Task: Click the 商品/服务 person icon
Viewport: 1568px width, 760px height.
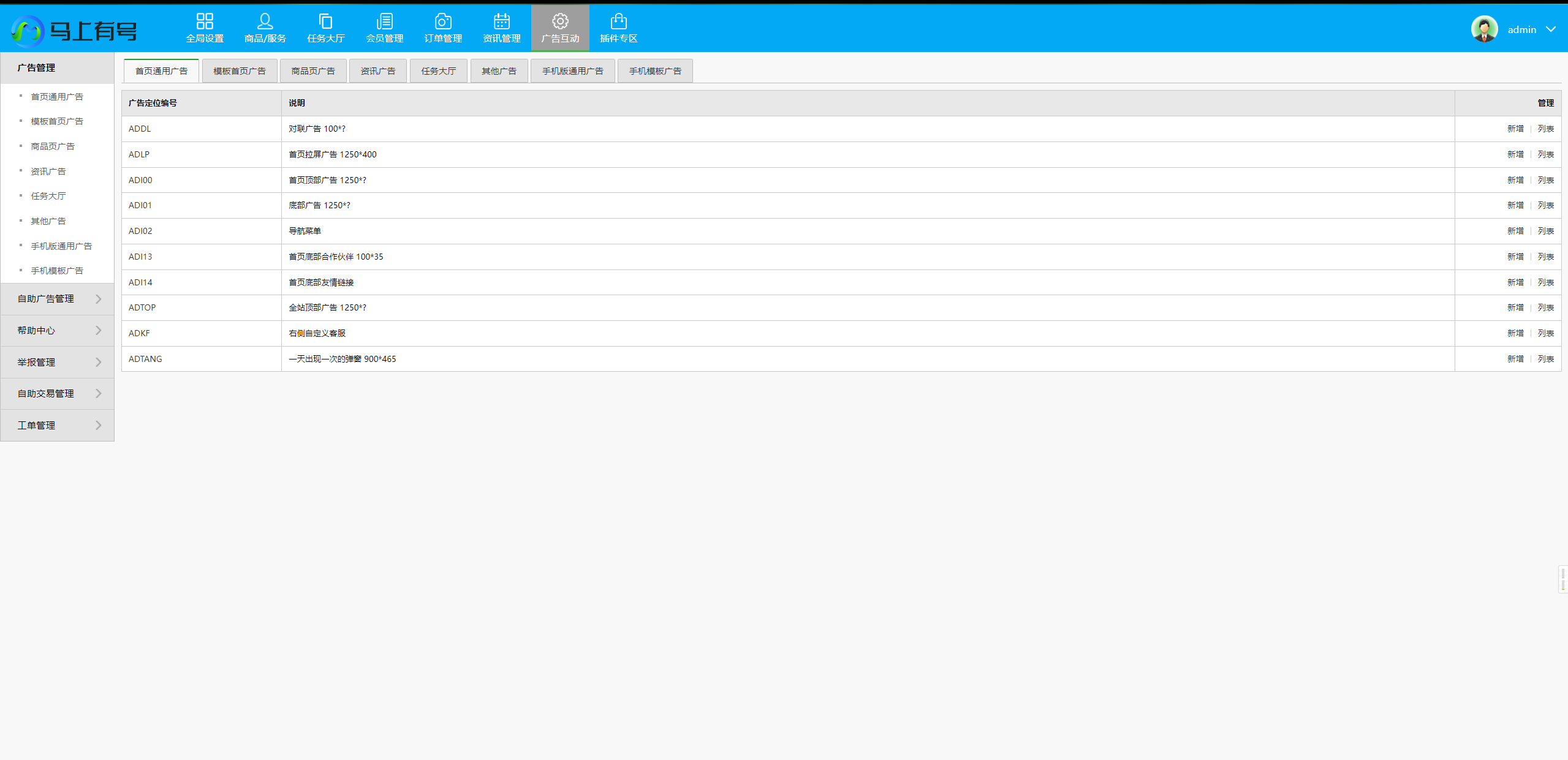Action: point(265,21)
